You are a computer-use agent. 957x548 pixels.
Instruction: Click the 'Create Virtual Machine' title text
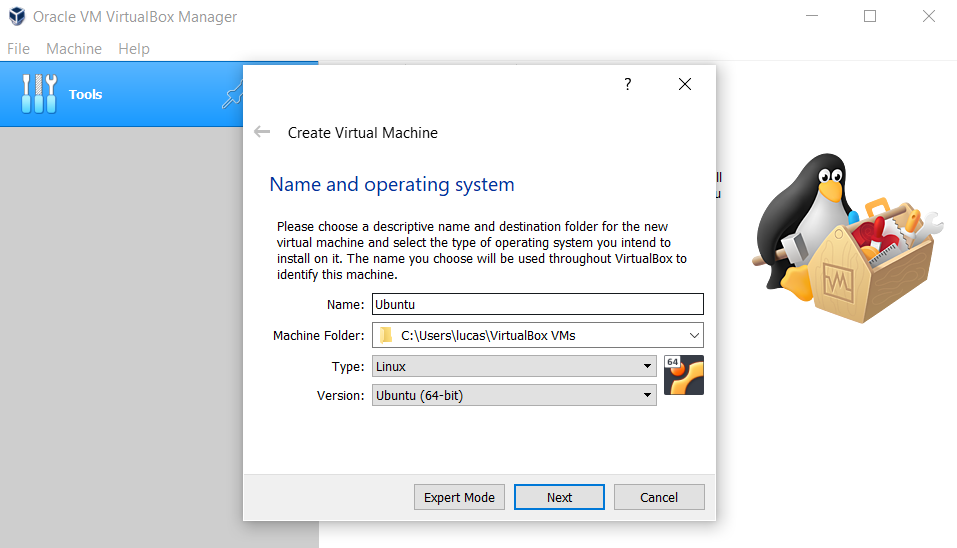coord(363,132)
